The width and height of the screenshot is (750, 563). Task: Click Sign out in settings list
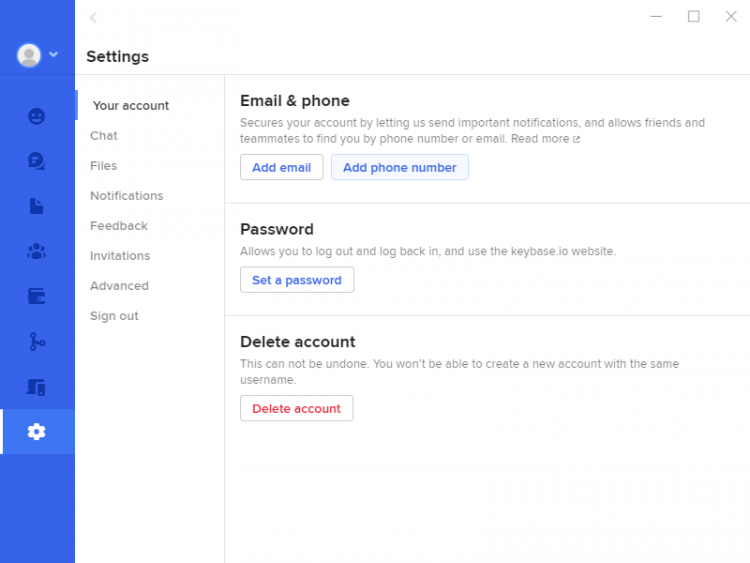pos(114,316)
